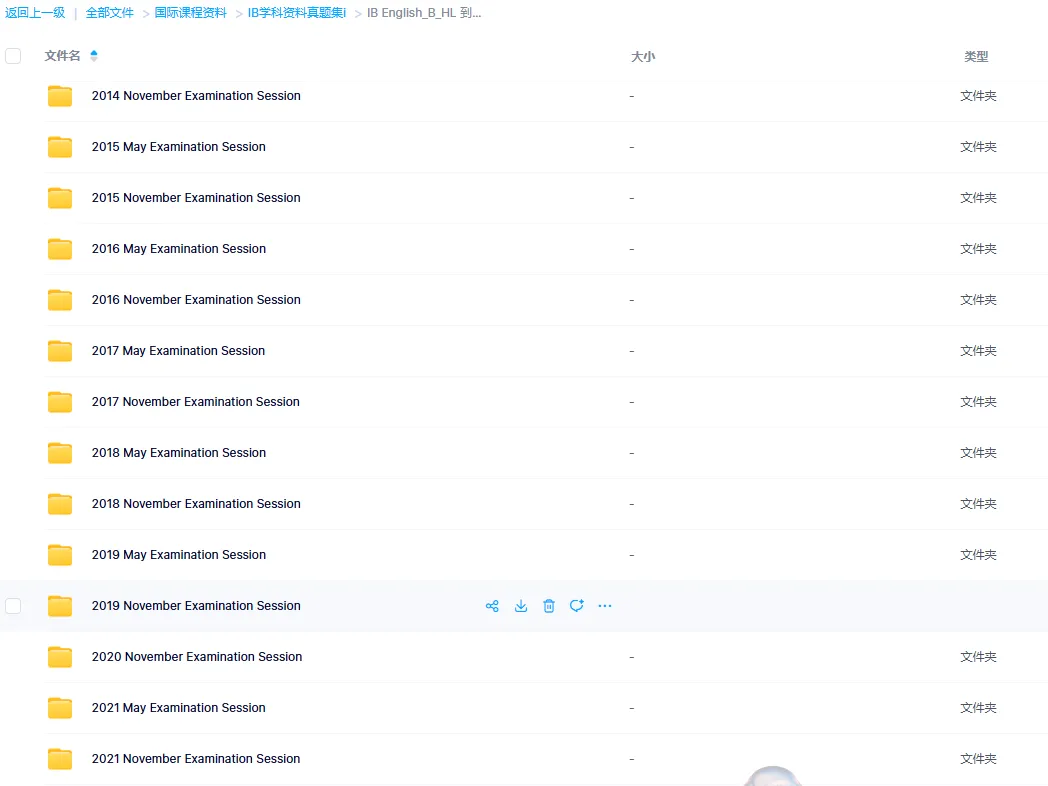Click folder icon of 2016 May Examination Session
Viewport: 1048px width, 786px height.
point(60,249)
